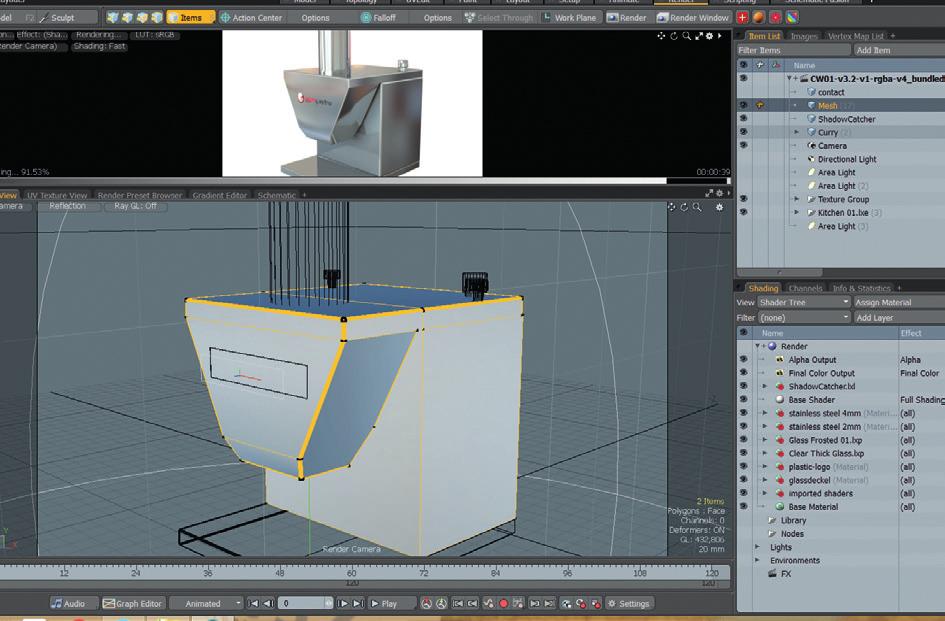Click the Render toolbar button

(627, 17)
